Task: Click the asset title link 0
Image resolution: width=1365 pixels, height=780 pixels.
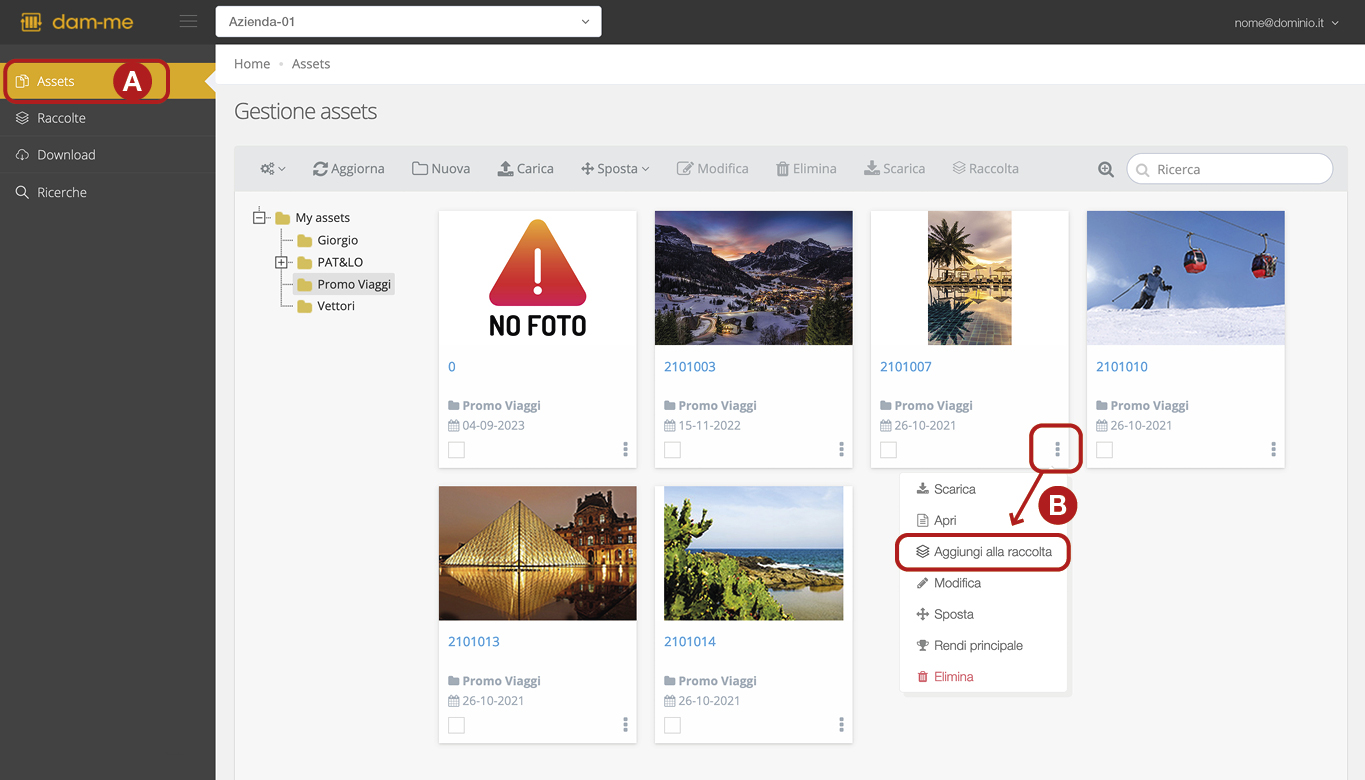Action: pos(452,367)
